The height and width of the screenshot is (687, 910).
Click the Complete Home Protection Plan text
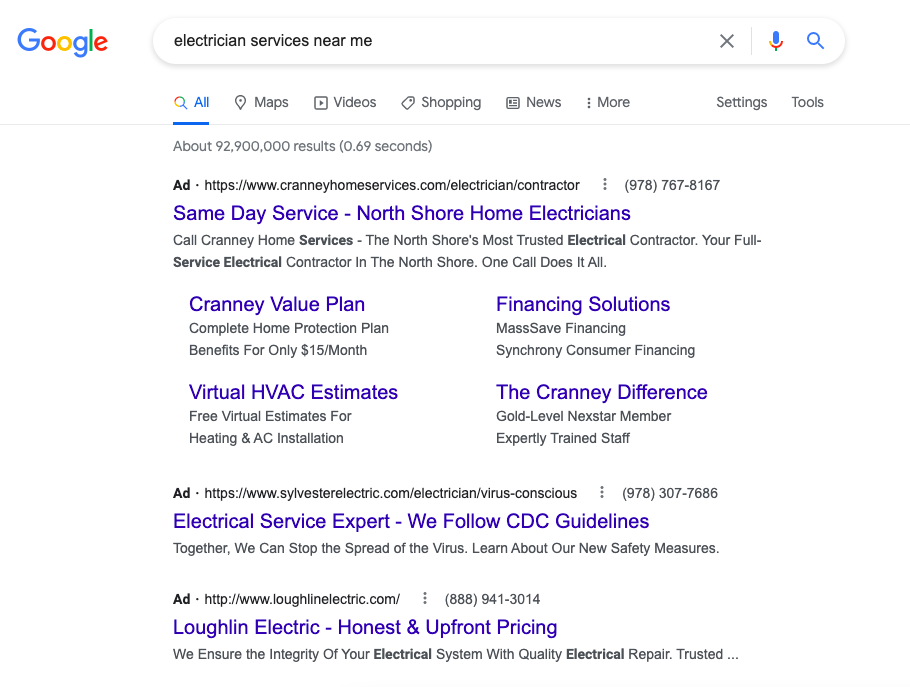pyautogui.click(x=289, y=328)
